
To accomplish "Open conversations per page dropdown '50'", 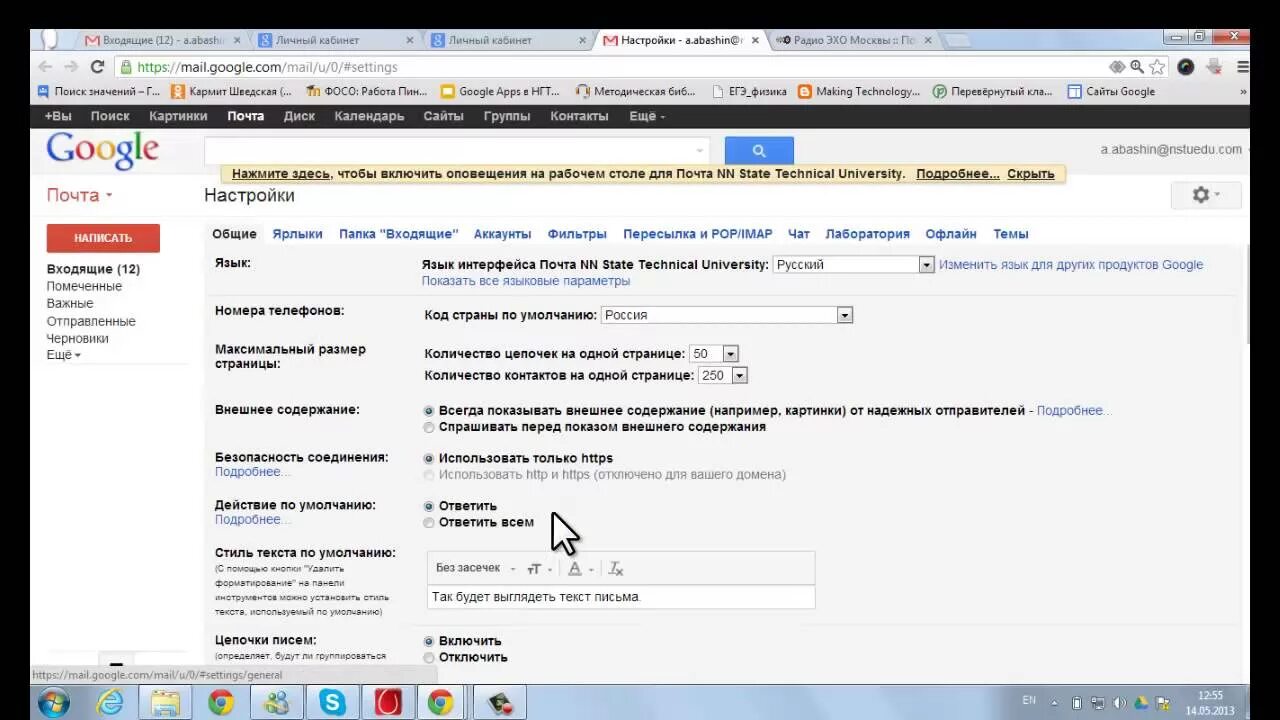I will point(714,354).
